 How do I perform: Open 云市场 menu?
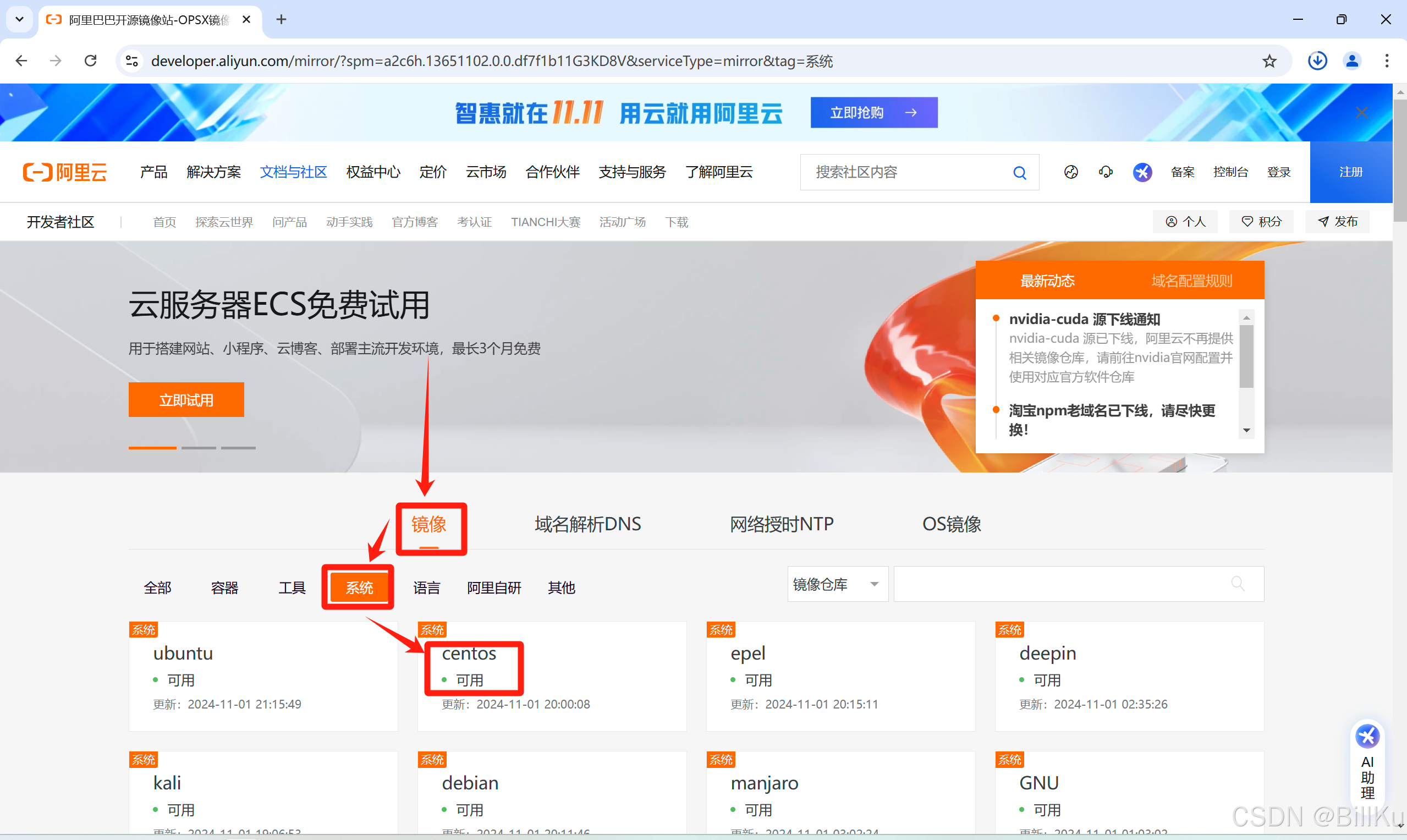pyautogui.click(x=486, y=172)
